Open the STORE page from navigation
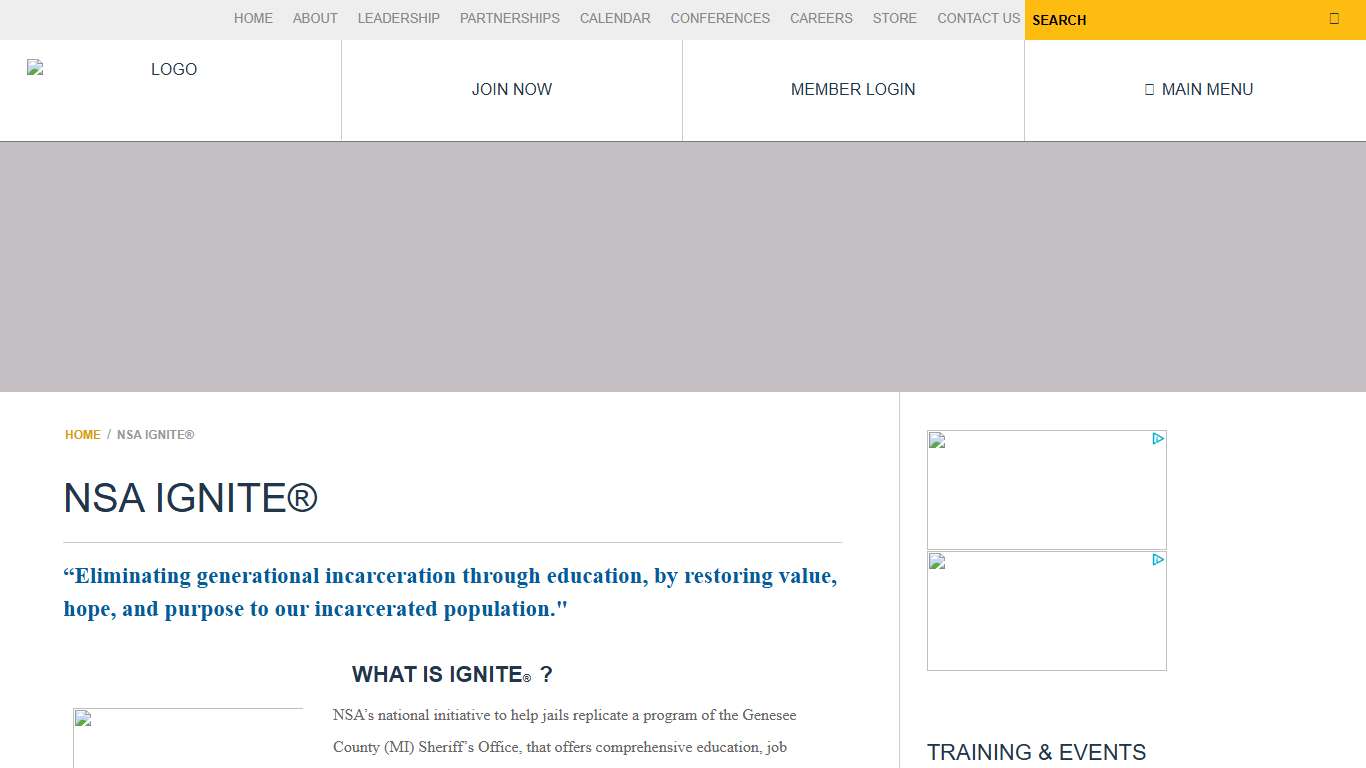 (x=894, y=18)
